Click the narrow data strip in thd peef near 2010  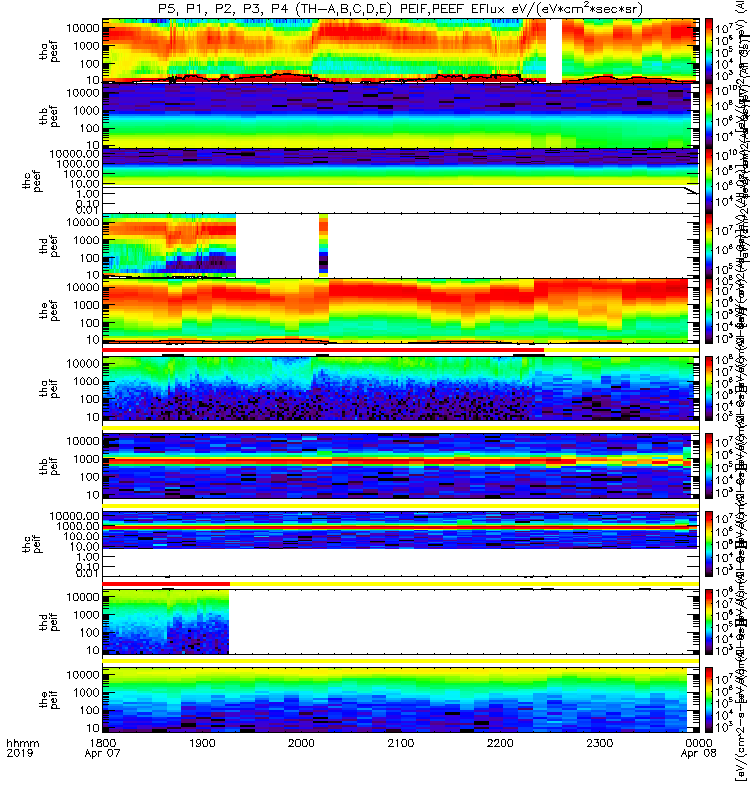(x=323, y=245)
